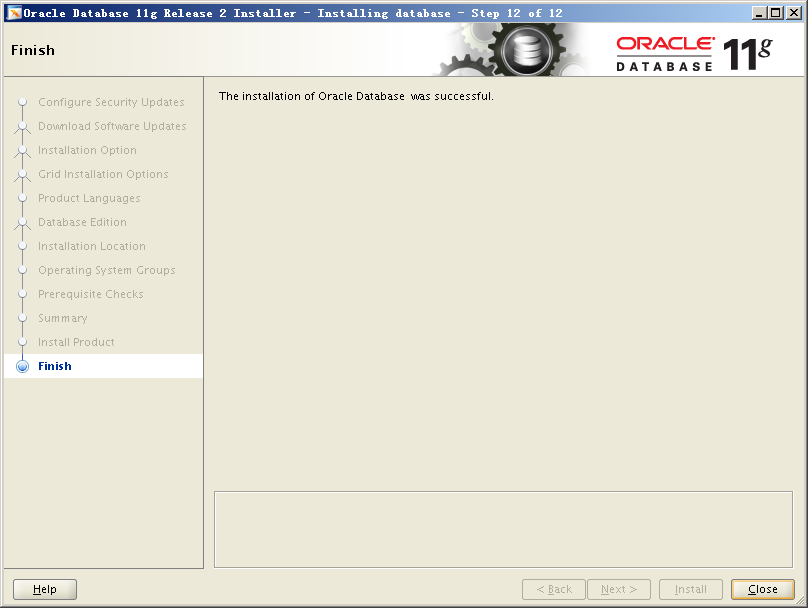Select the Installation Location step
The width and height of the screenshot is (808, 608).
pos(91,246)
